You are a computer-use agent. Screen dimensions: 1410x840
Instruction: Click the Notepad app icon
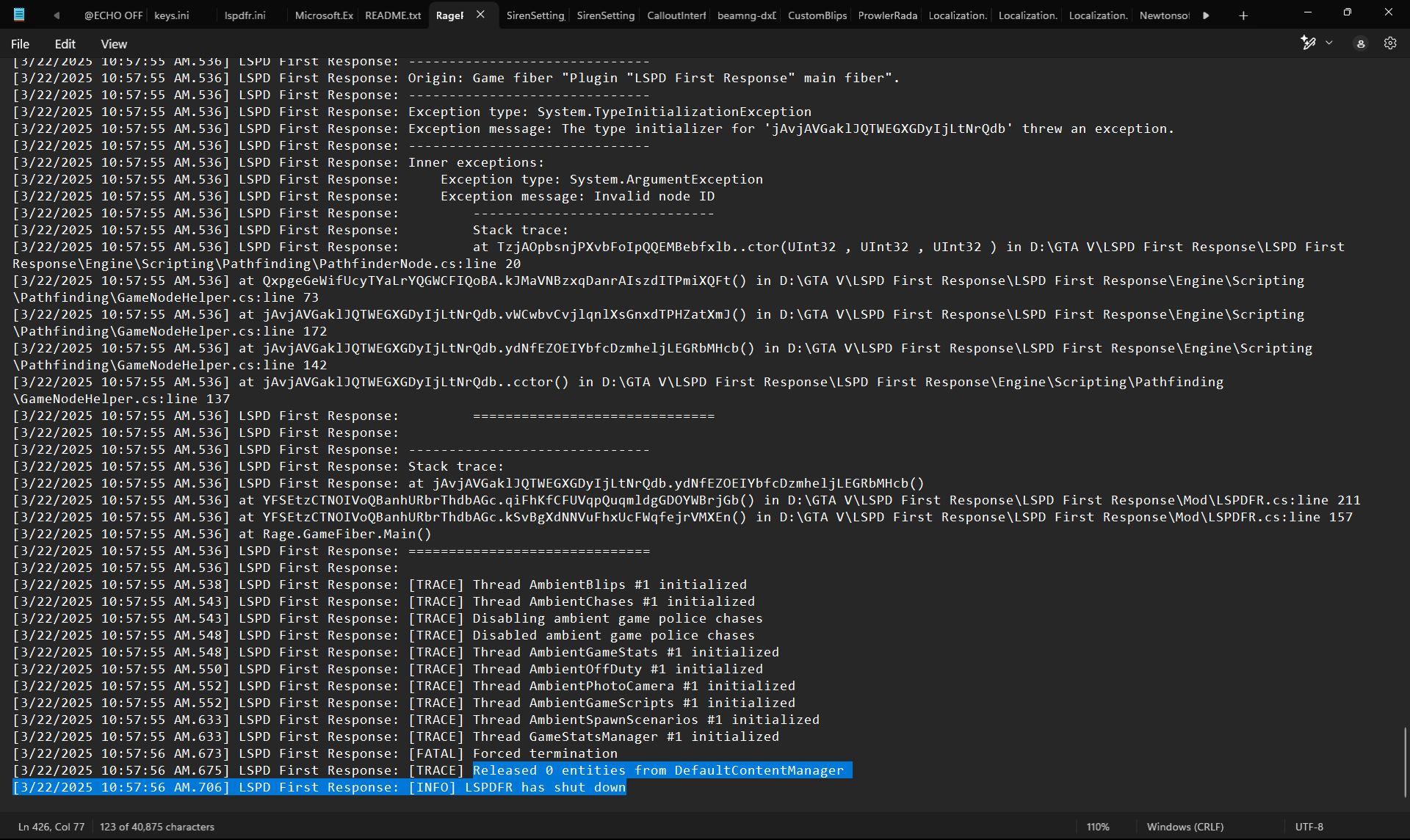[19, 15]
